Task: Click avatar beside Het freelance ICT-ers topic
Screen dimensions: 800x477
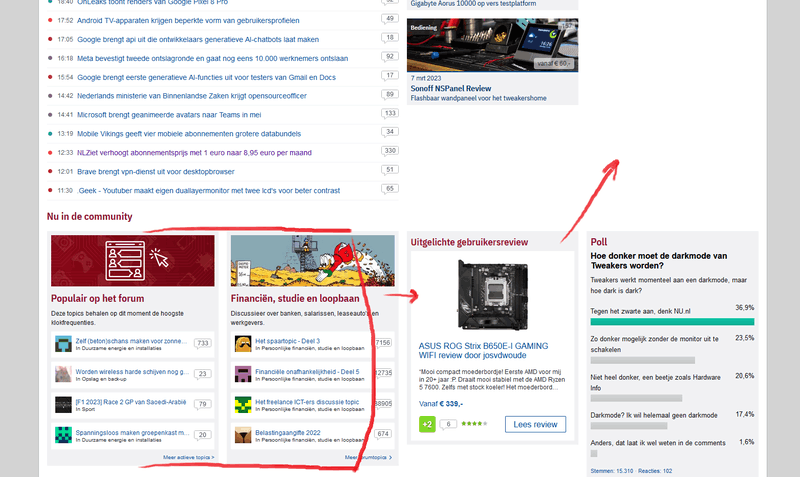Action: coord(243,405)
